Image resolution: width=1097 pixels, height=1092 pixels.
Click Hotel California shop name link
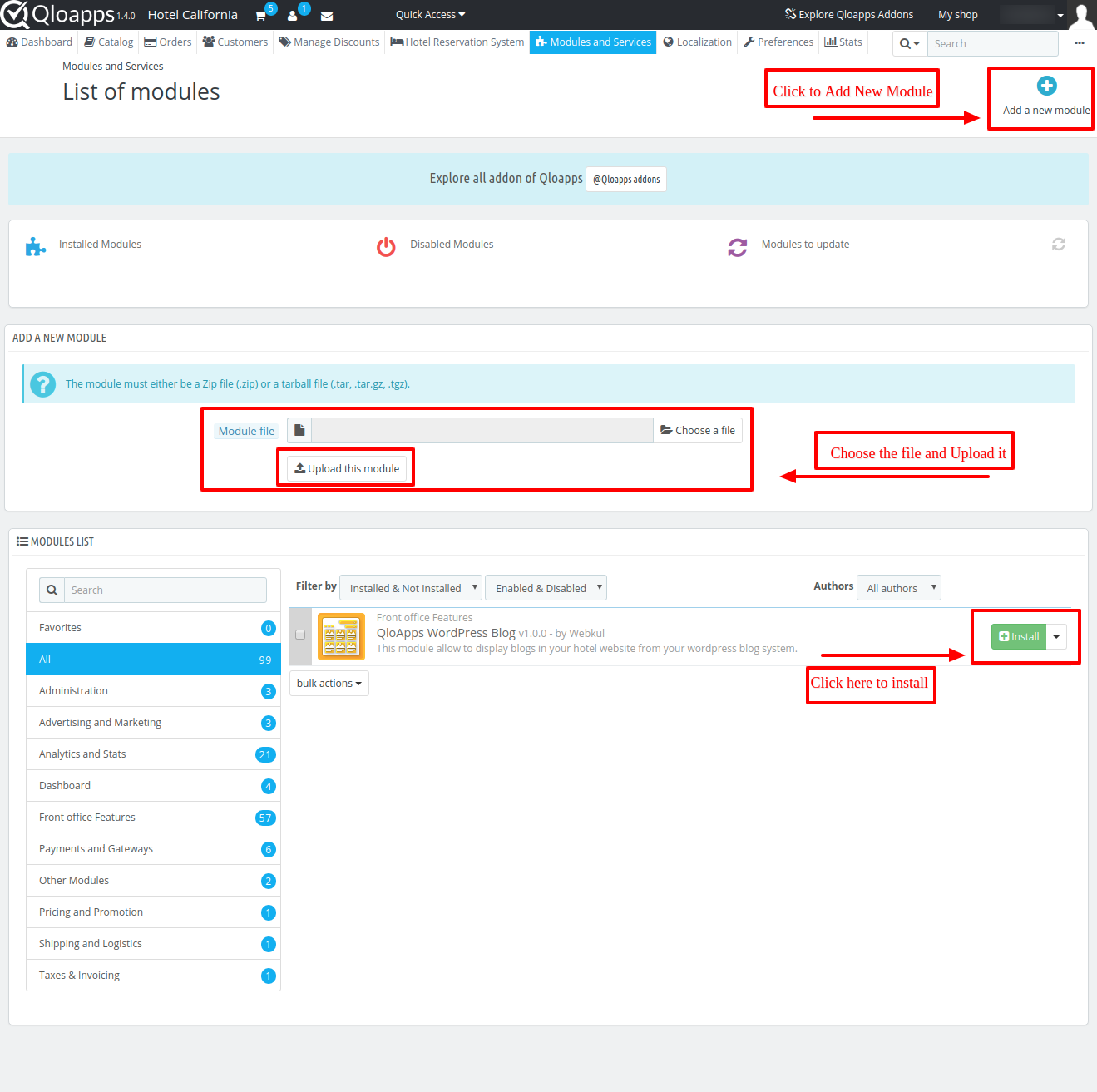pyautogui.click(x=193, y=15)
